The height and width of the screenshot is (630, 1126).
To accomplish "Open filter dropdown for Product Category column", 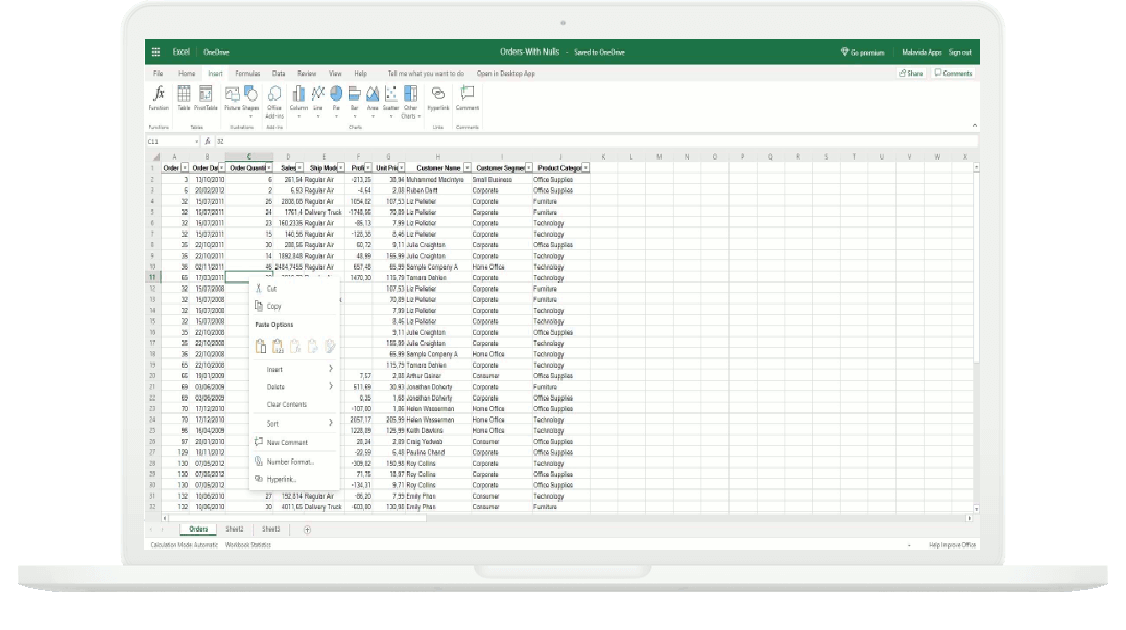I will [x=586, y=168].
